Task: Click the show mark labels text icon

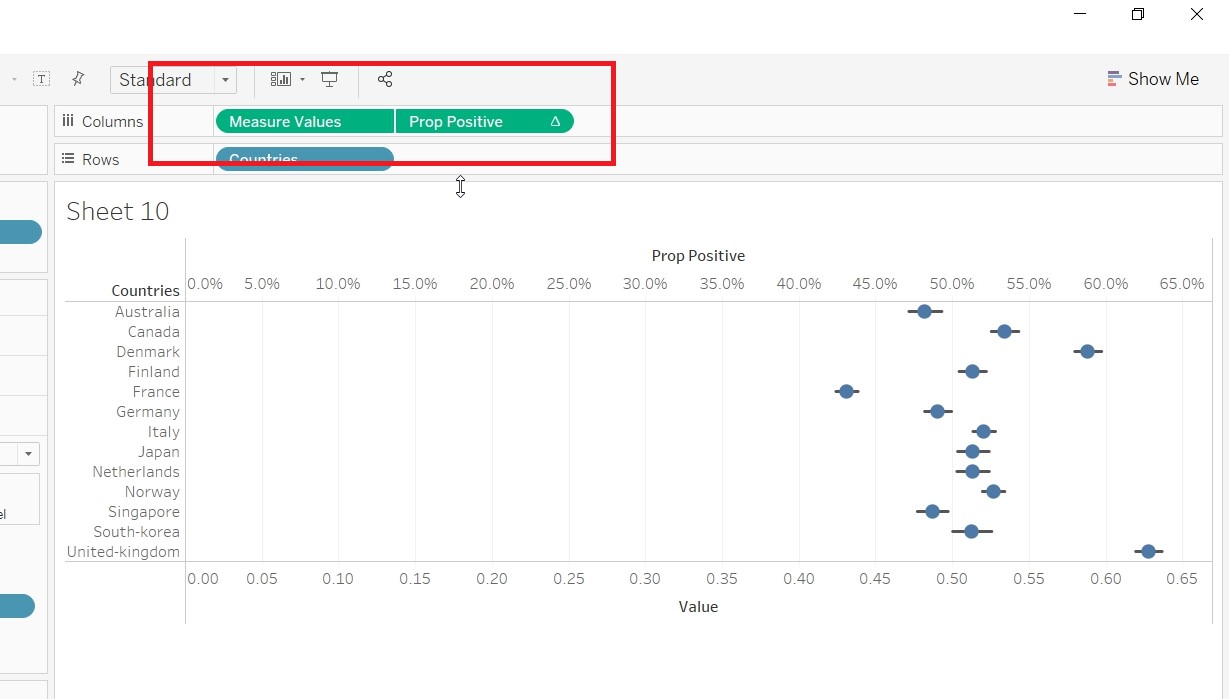Action: [x=42, y=79]
